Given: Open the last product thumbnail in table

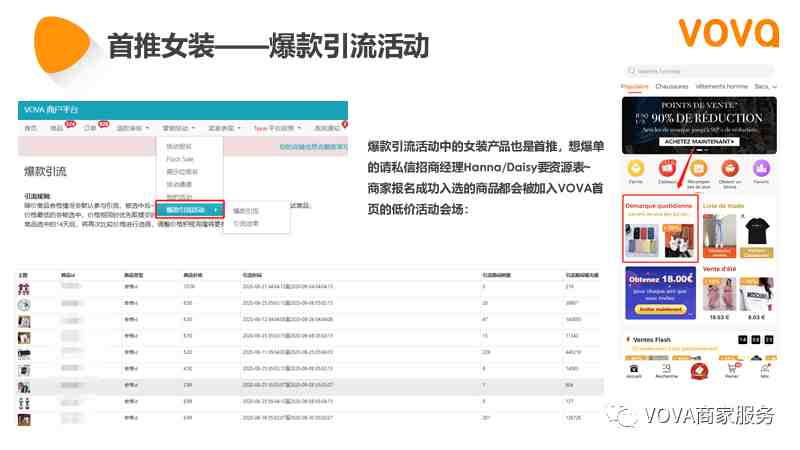Looking at the screenshot, I should pyautogui.click(x=24, y=420).
